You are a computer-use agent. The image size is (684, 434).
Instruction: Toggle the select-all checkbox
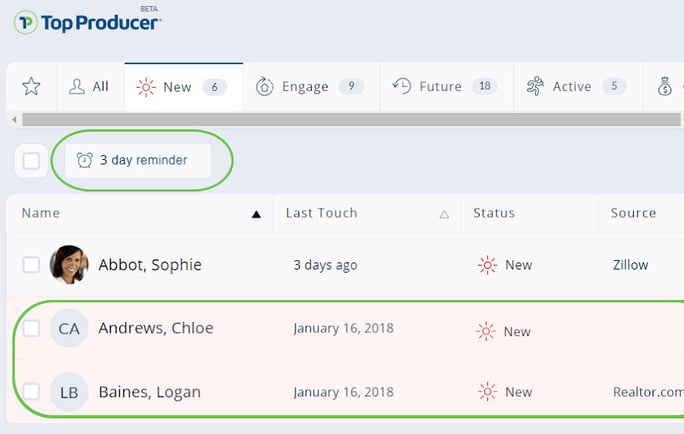(x=31, y=161)
